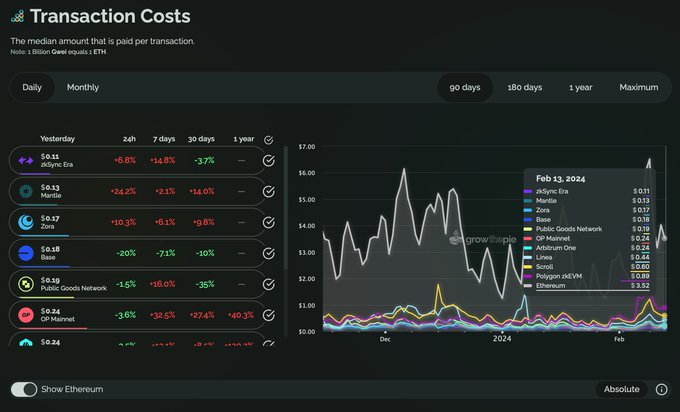This screenshot has height=412, width=680.
Task: Click the Dec x-axis label
Action: (385, 339)
